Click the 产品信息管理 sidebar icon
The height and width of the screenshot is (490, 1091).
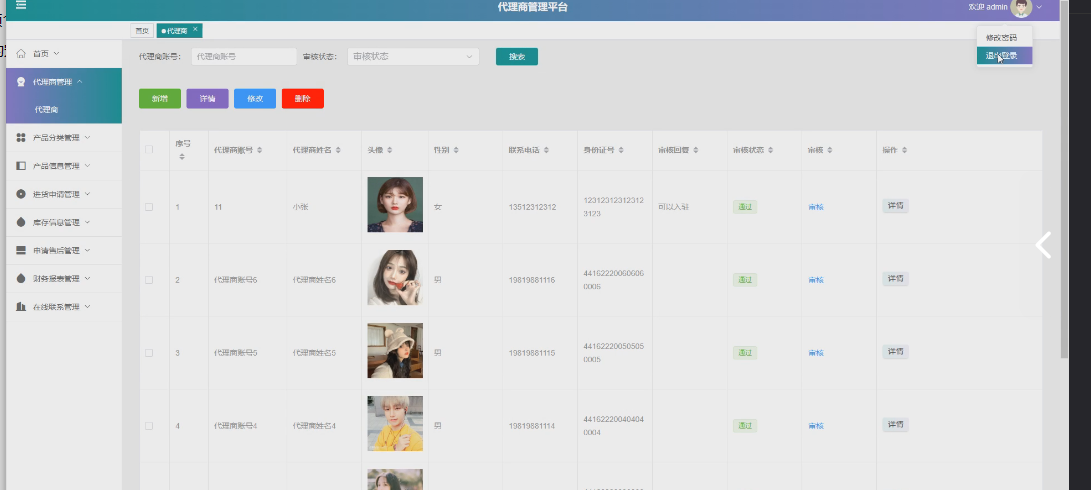21,166
